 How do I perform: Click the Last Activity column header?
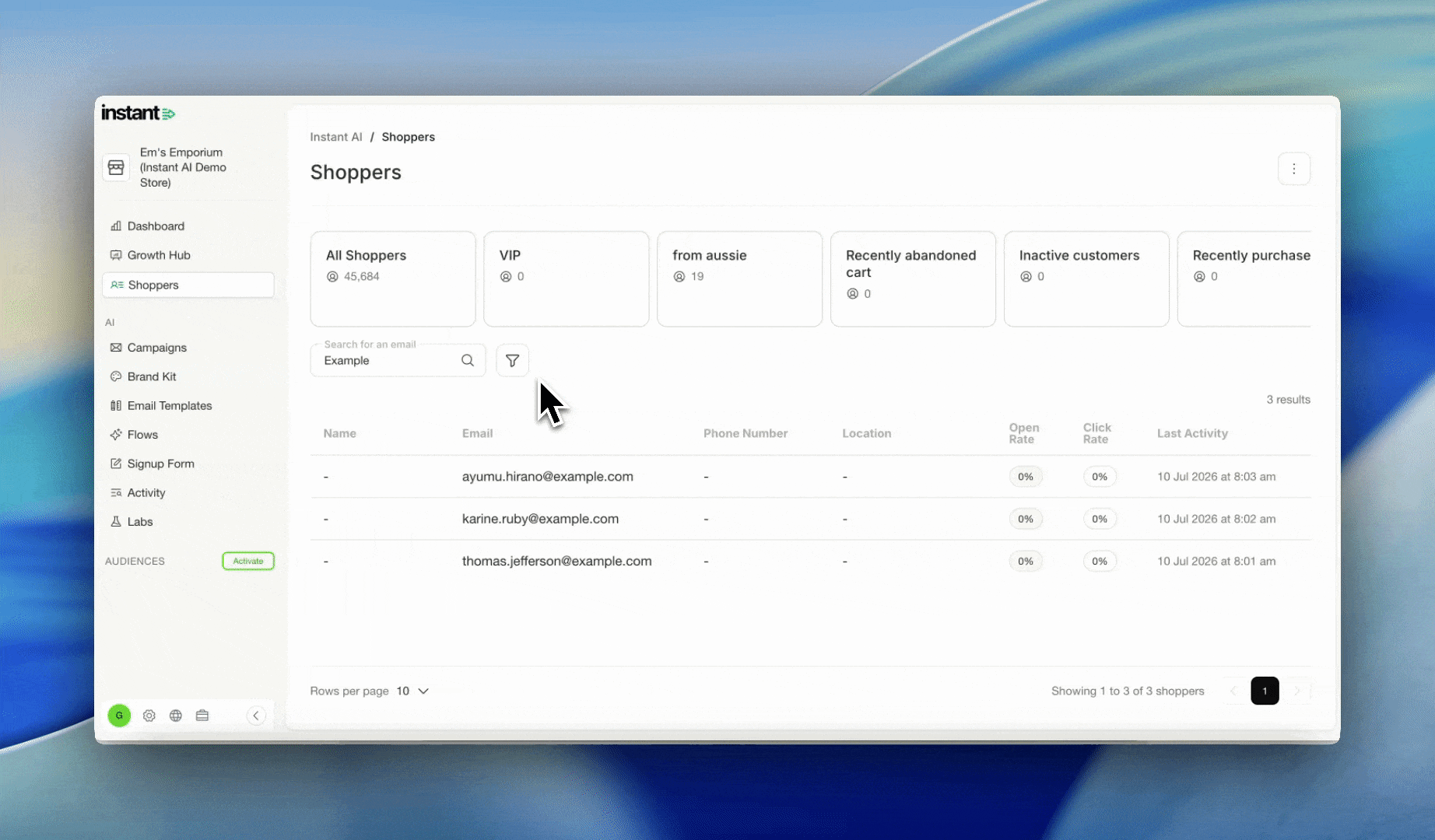click(1192, 433)
